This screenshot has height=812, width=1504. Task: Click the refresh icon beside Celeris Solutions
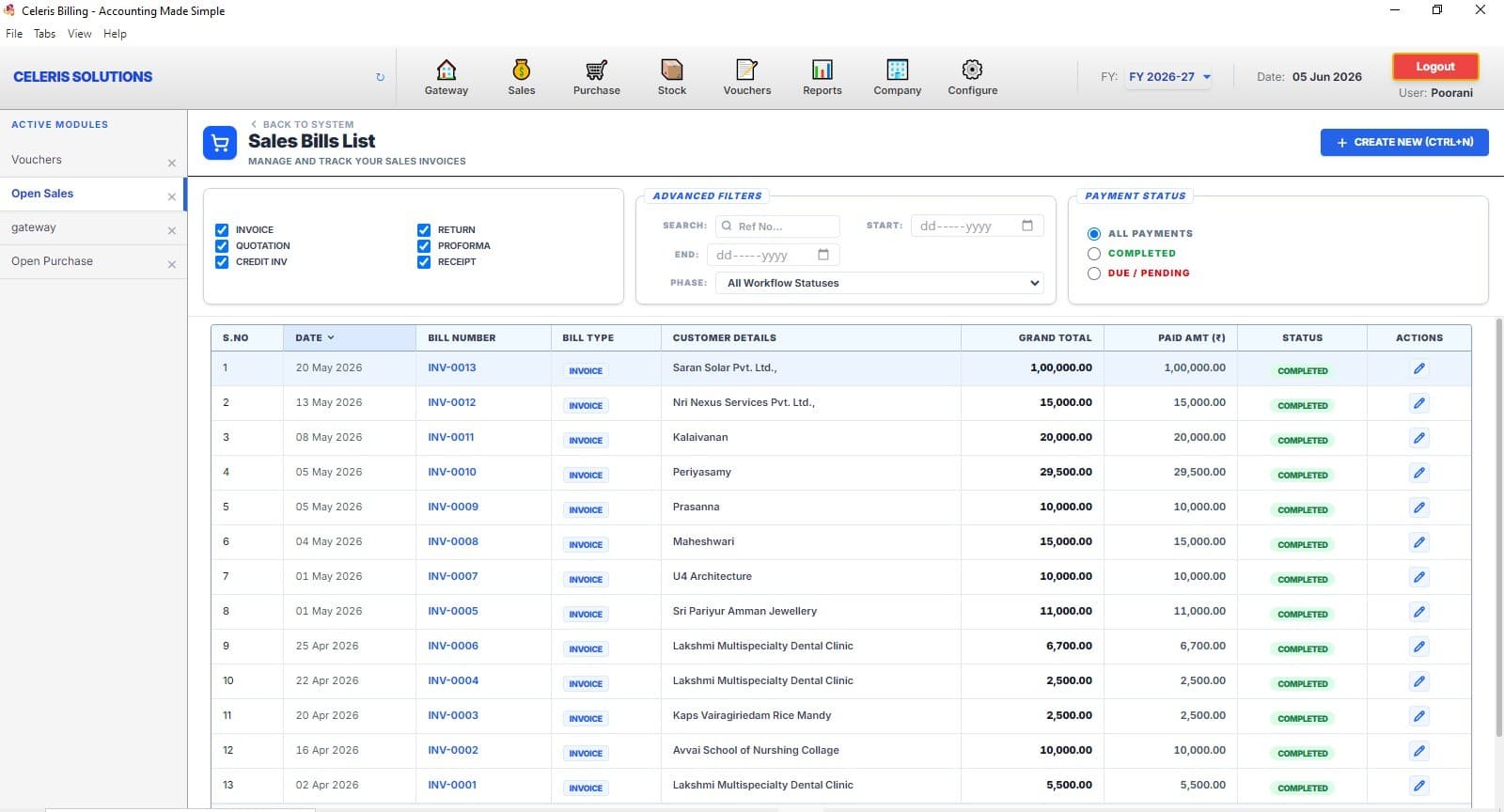tap(380, 77)
